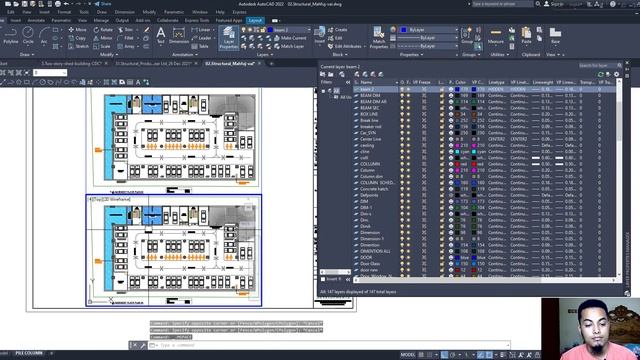This screenshot has width=640, height=360.
Task: Click the Search for layer field
Action: [x=600, y=65]
